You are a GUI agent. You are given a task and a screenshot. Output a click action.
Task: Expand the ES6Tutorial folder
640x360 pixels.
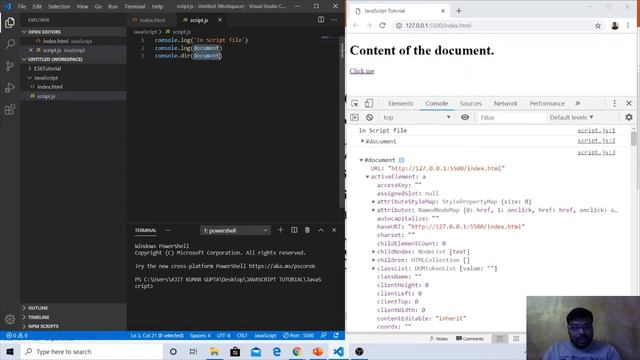pyautogui.click(x=73, y=69)
